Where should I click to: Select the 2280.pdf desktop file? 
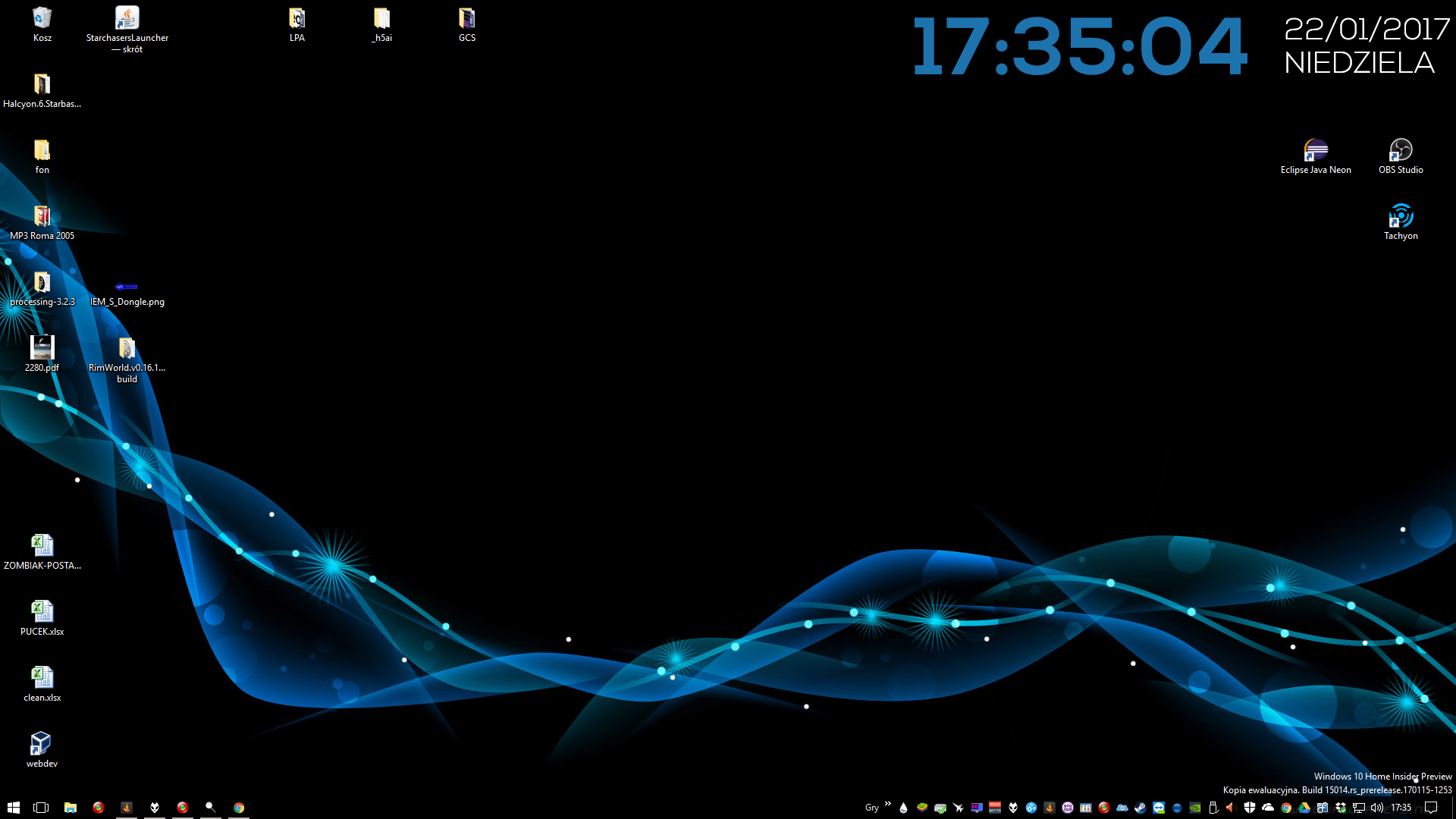(42, 348)
